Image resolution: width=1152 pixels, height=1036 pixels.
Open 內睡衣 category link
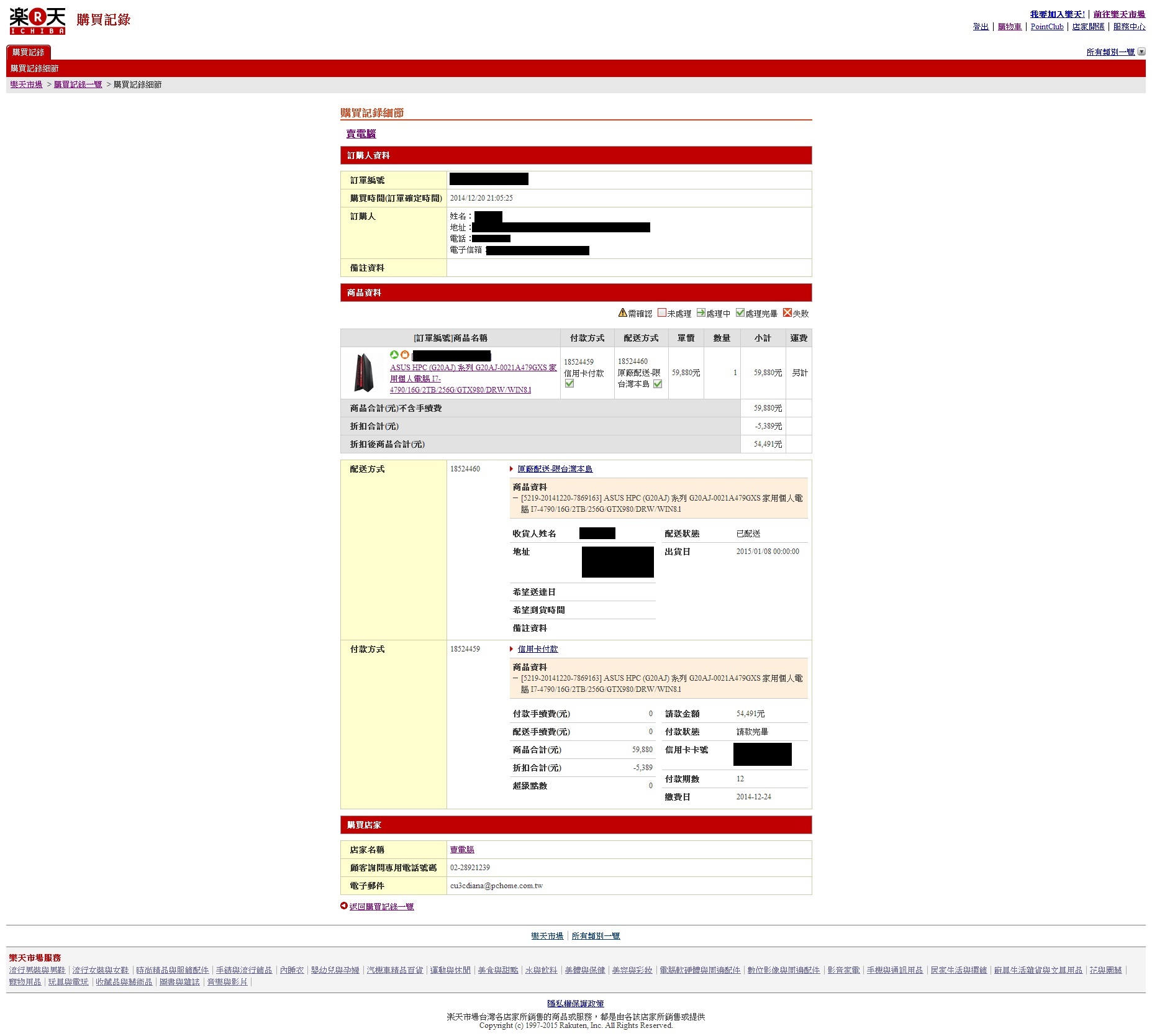[292, 970]
